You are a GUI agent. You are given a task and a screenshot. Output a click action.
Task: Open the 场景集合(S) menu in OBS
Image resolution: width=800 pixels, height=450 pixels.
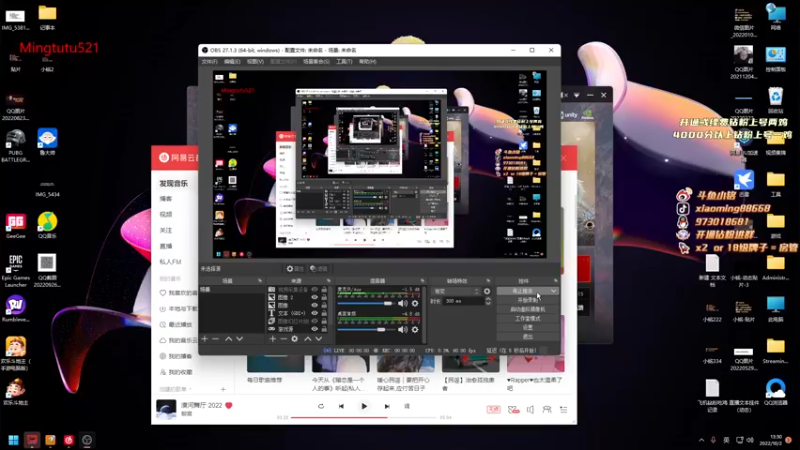point(316,62)
